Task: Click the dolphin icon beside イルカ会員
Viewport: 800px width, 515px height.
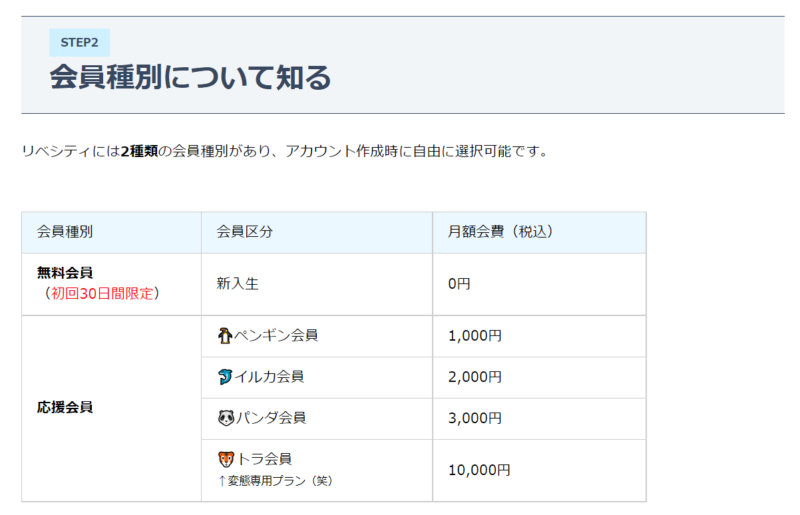Action: (225, 377)
